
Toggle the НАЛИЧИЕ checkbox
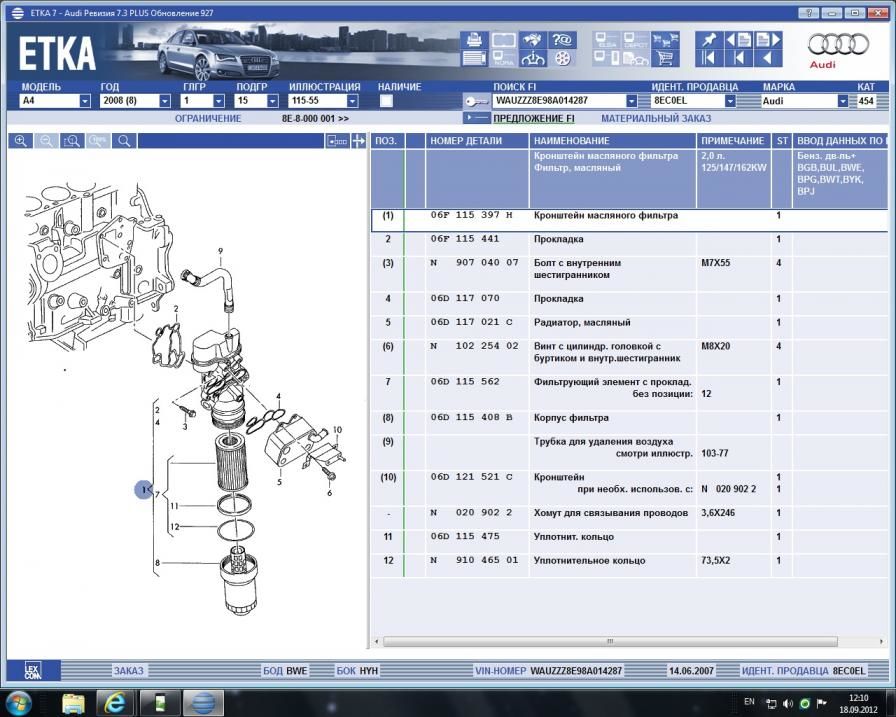pyautogui.click(x=386, y=101)
